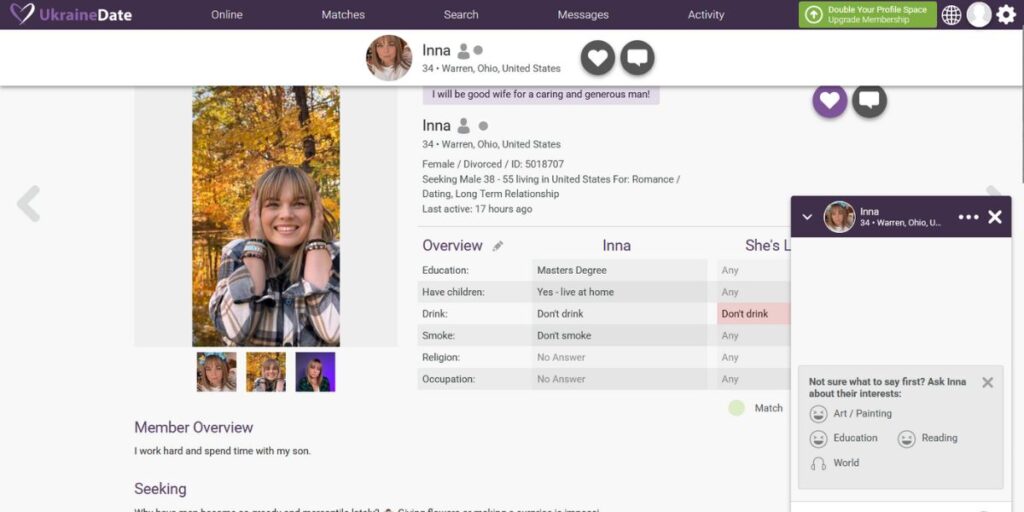
Task: Close the Inna chat window
Action: (x=995, y=217)
